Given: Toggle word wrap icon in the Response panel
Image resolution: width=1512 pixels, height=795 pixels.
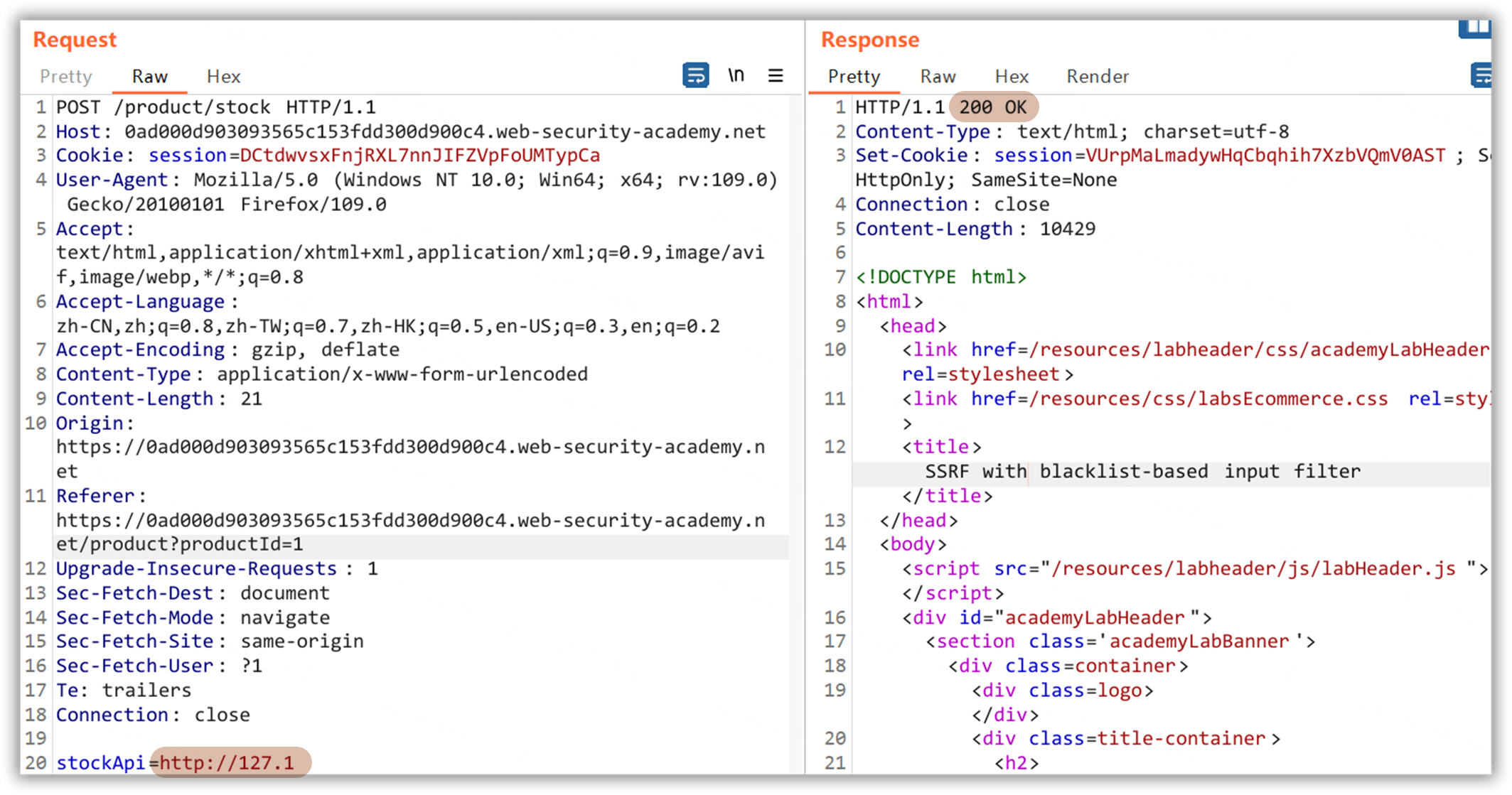Looking at the screenshot, I should click(1481, 75).
